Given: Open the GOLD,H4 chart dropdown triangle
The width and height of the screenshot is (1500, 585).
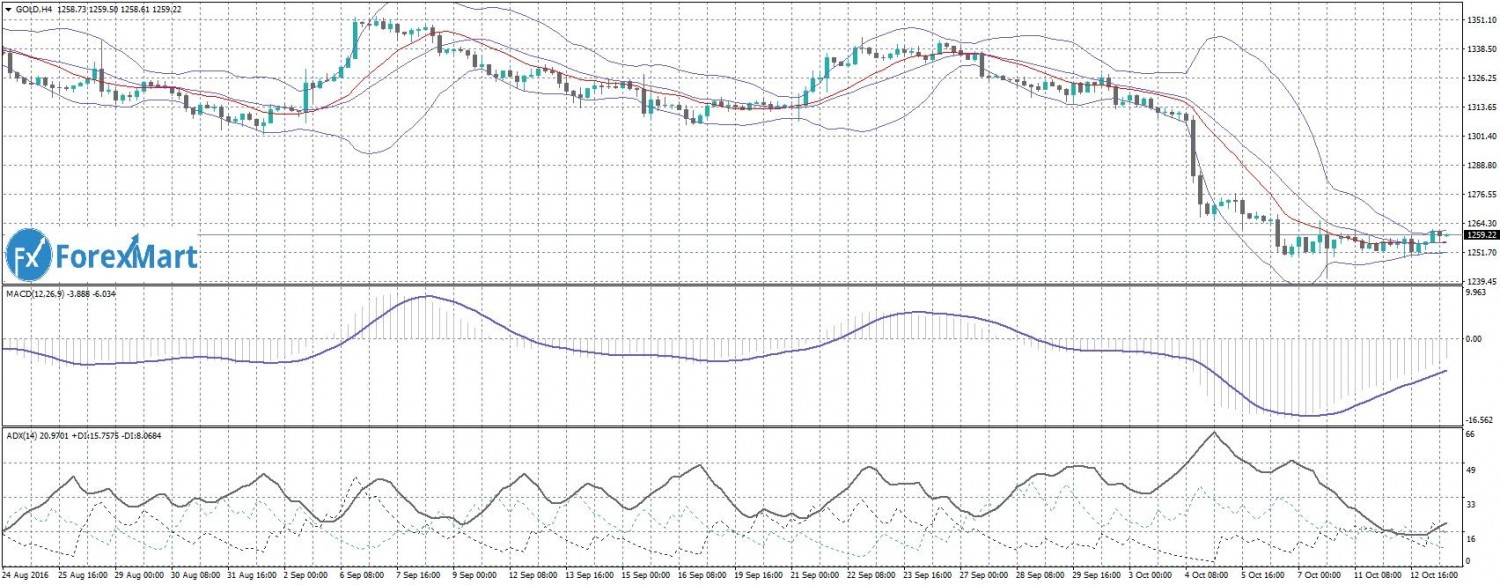Looking at the screenshot, I should pos(8,8).
